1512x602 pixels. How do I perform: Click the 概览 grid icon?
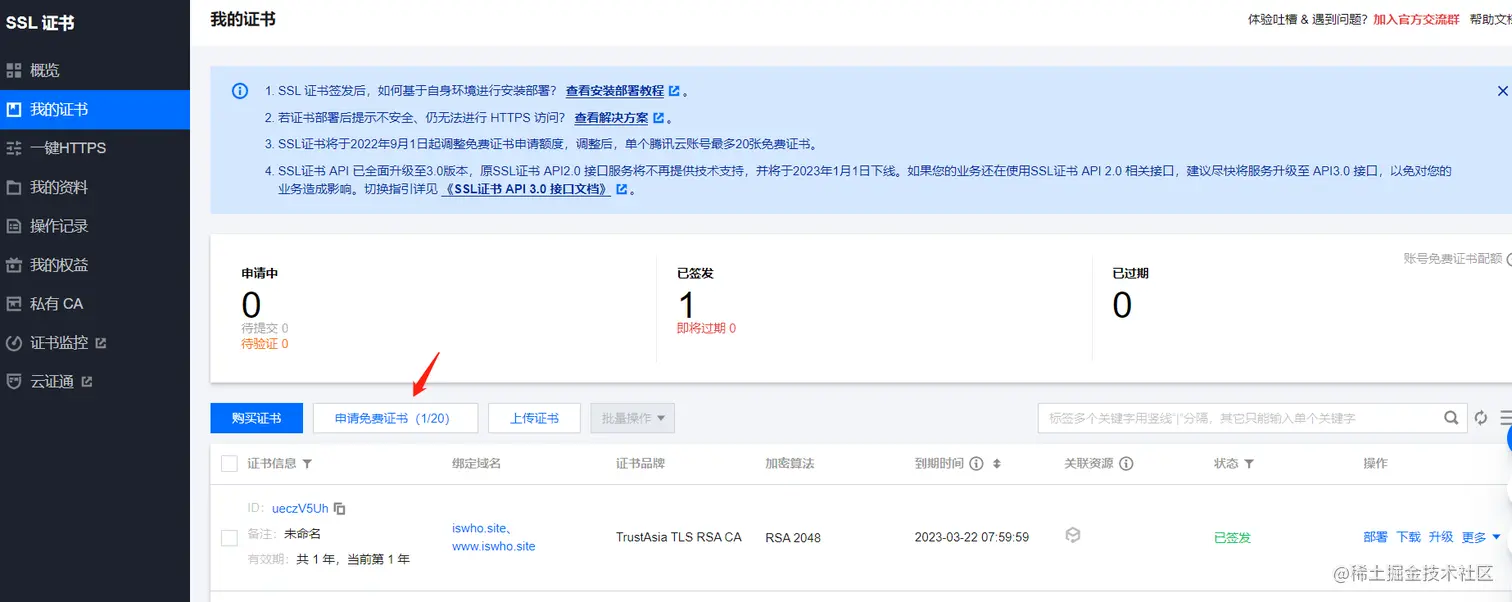point(14,70)
